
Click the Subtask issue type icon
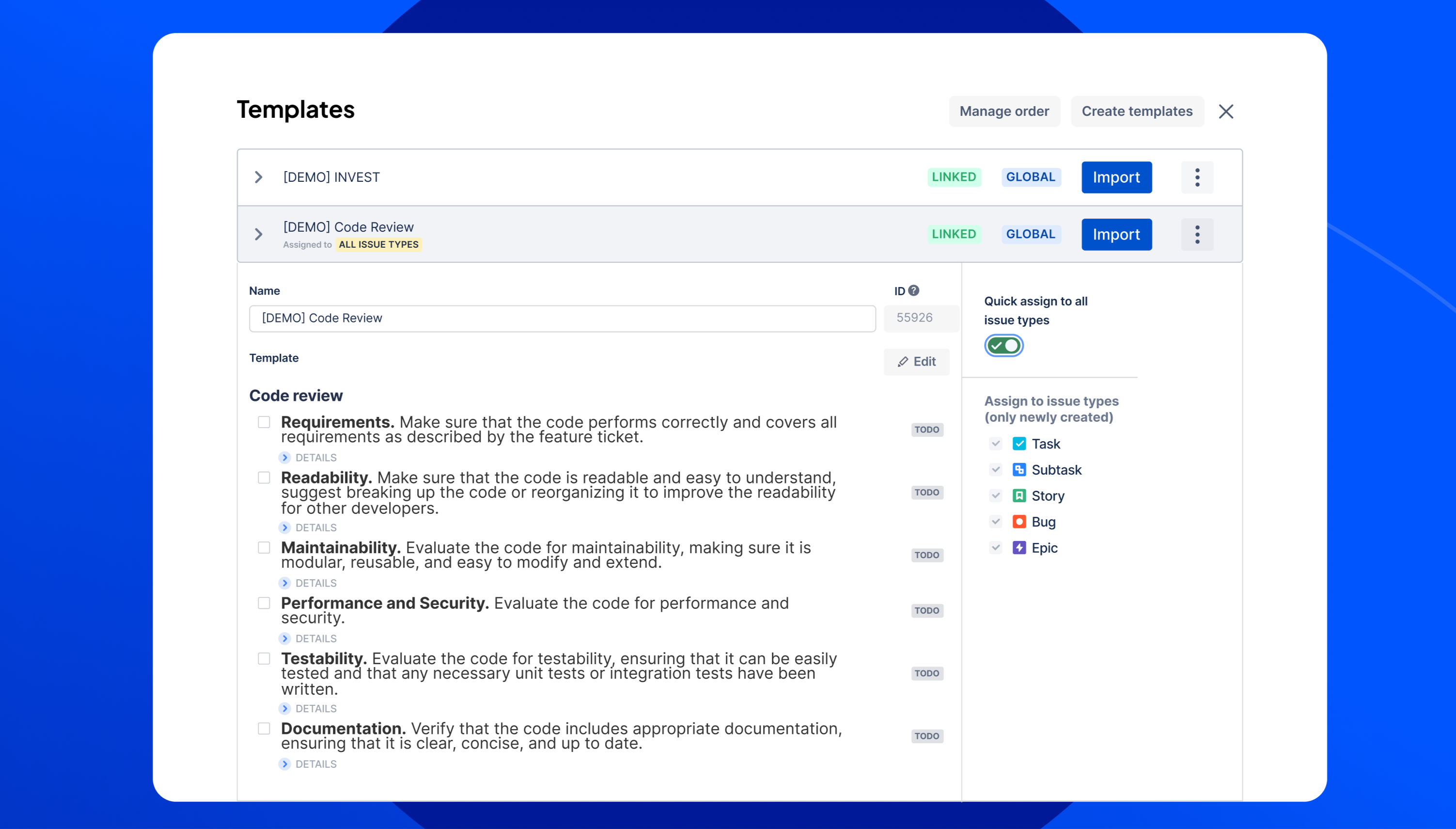click(1019, 470)
